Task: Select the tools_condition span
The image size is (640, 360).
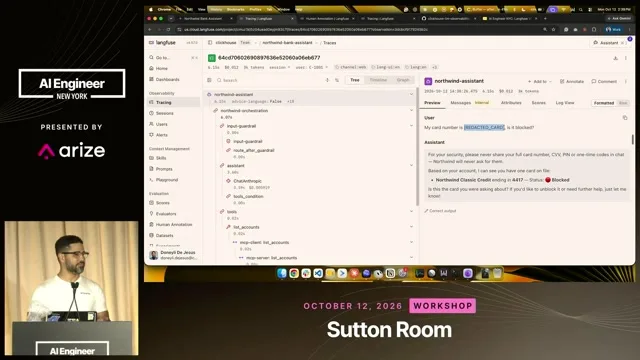Action: 248,196
